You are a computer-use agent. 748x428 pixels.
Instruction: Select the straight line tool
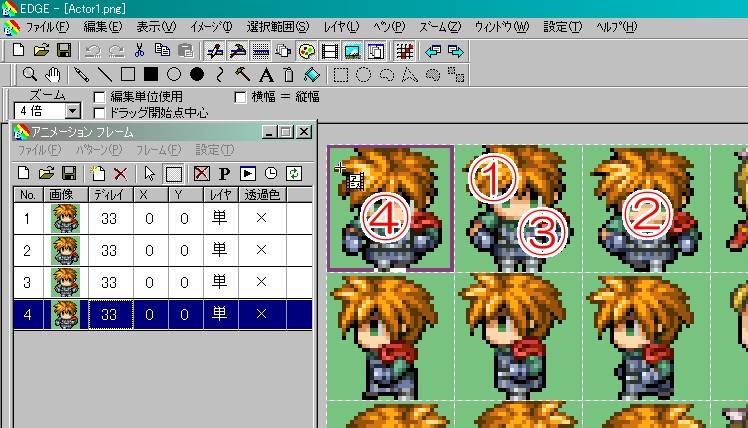pos(104,74)
